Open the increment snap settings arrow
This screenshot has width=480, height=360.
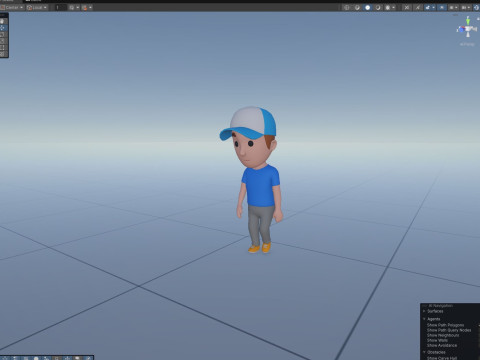pos(90,7)
